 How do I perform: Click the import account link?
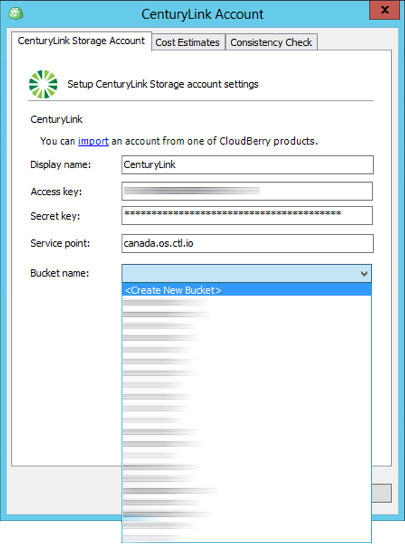(x=93, y=141)
